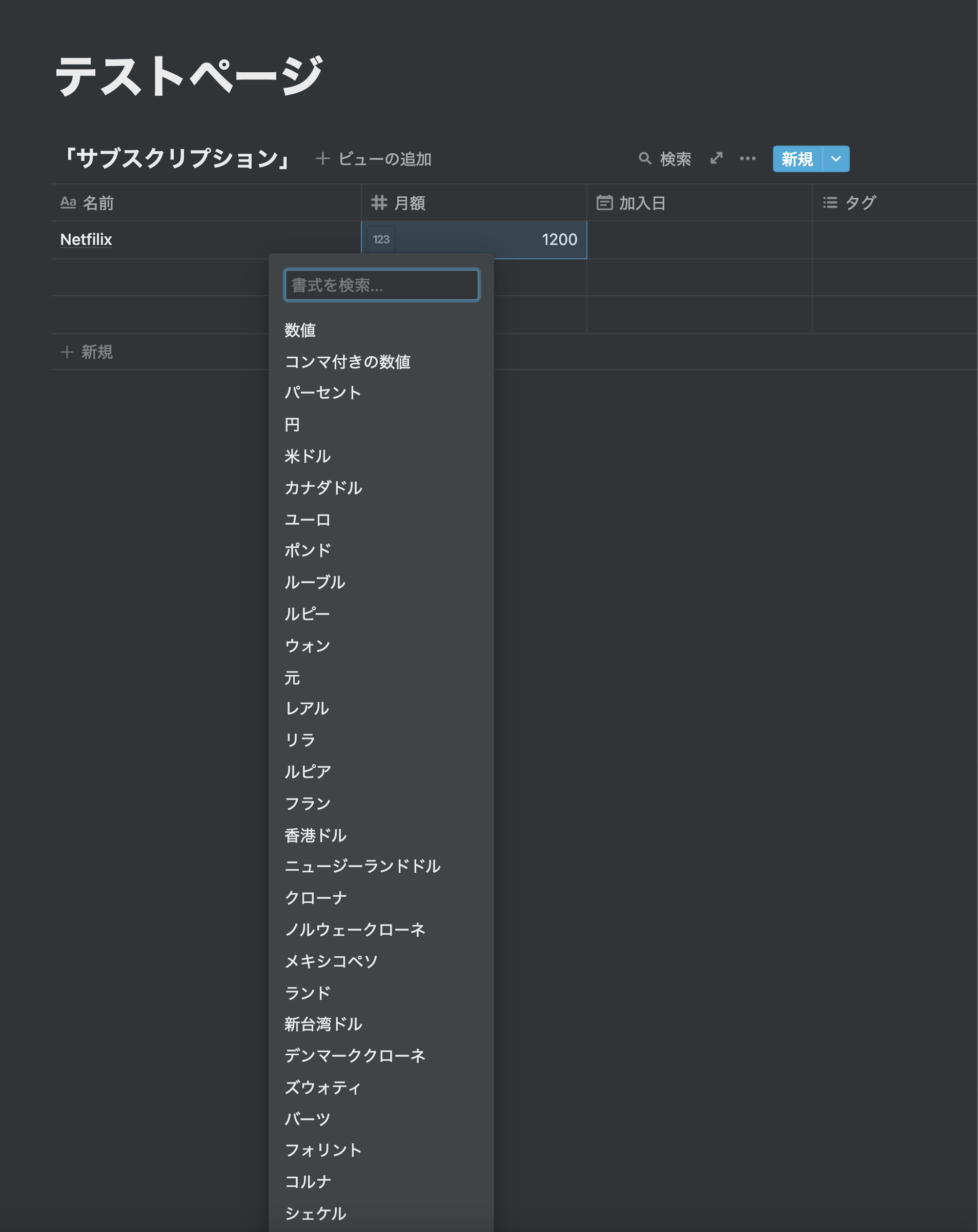This screenshot has height=1232, width=978.
Task: Open the dropdown chevron next to 新規
Action: pos(835,159)
